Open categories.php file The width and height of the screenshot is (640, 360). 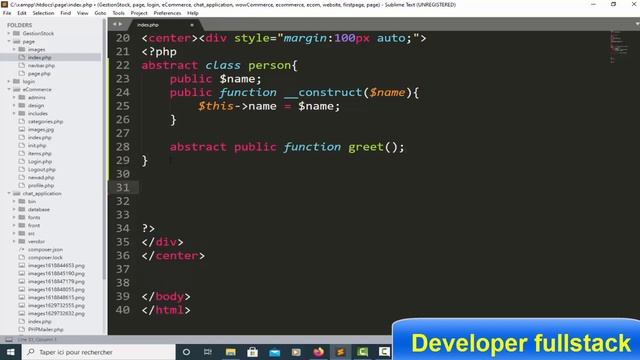pos(45,122)
